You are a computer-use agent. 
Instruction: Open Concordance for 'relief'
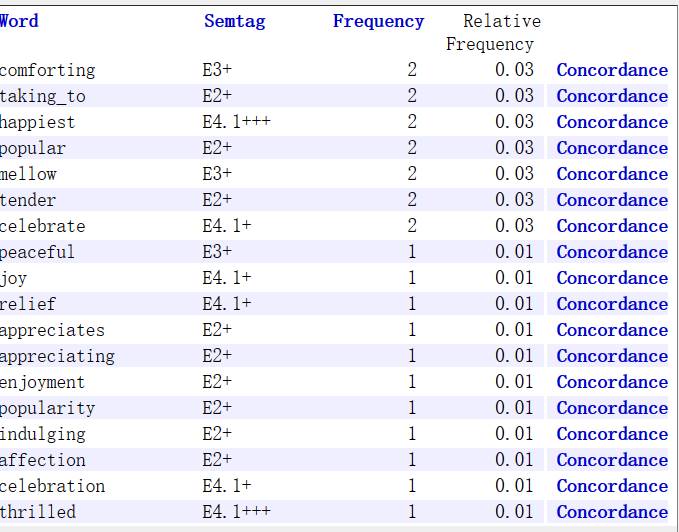click(x=612, y=304)
